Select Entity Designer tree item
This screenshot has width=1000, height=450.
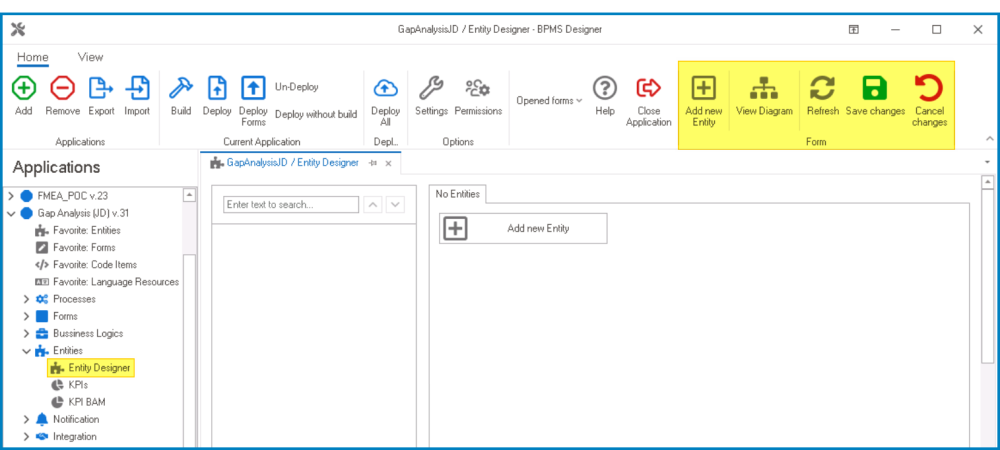coord(91,368)
